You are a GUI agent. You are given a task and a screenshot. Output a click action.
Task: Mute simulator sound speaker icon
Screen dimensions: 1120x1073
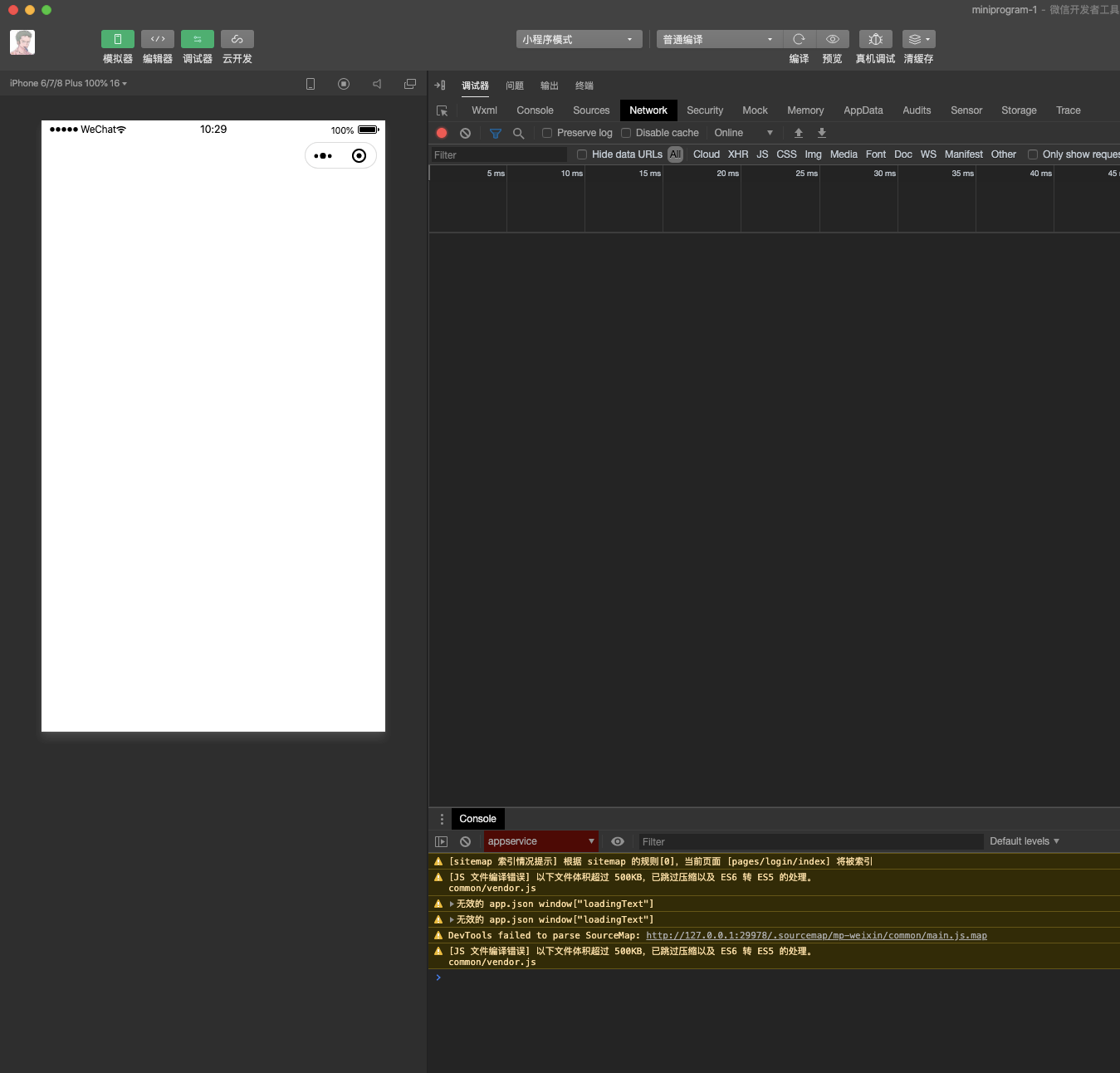[377, 84]
